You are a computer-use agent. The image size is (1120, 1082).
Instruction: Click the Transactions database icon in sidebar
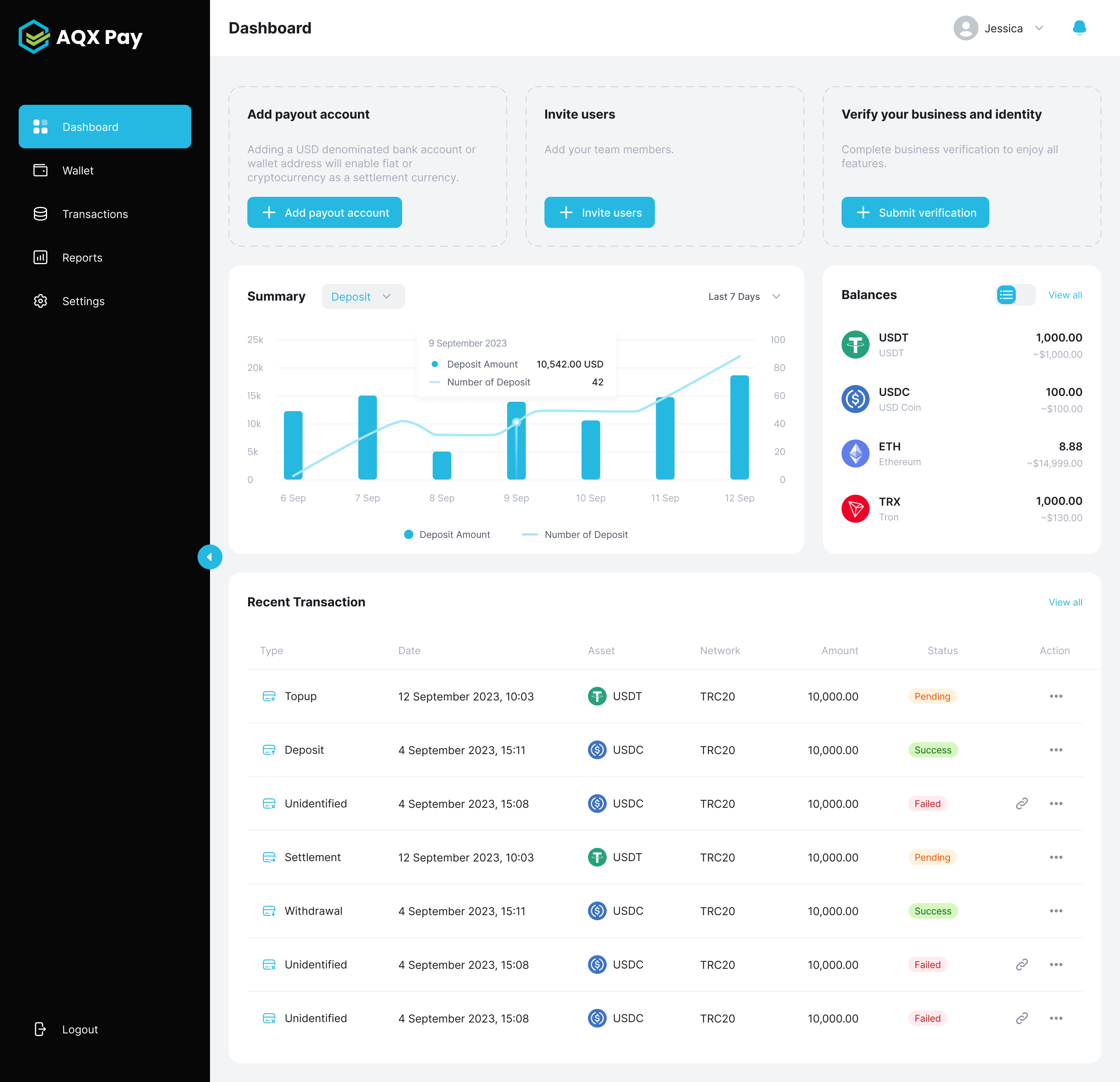pyautogui.click(x=40, y=214)
